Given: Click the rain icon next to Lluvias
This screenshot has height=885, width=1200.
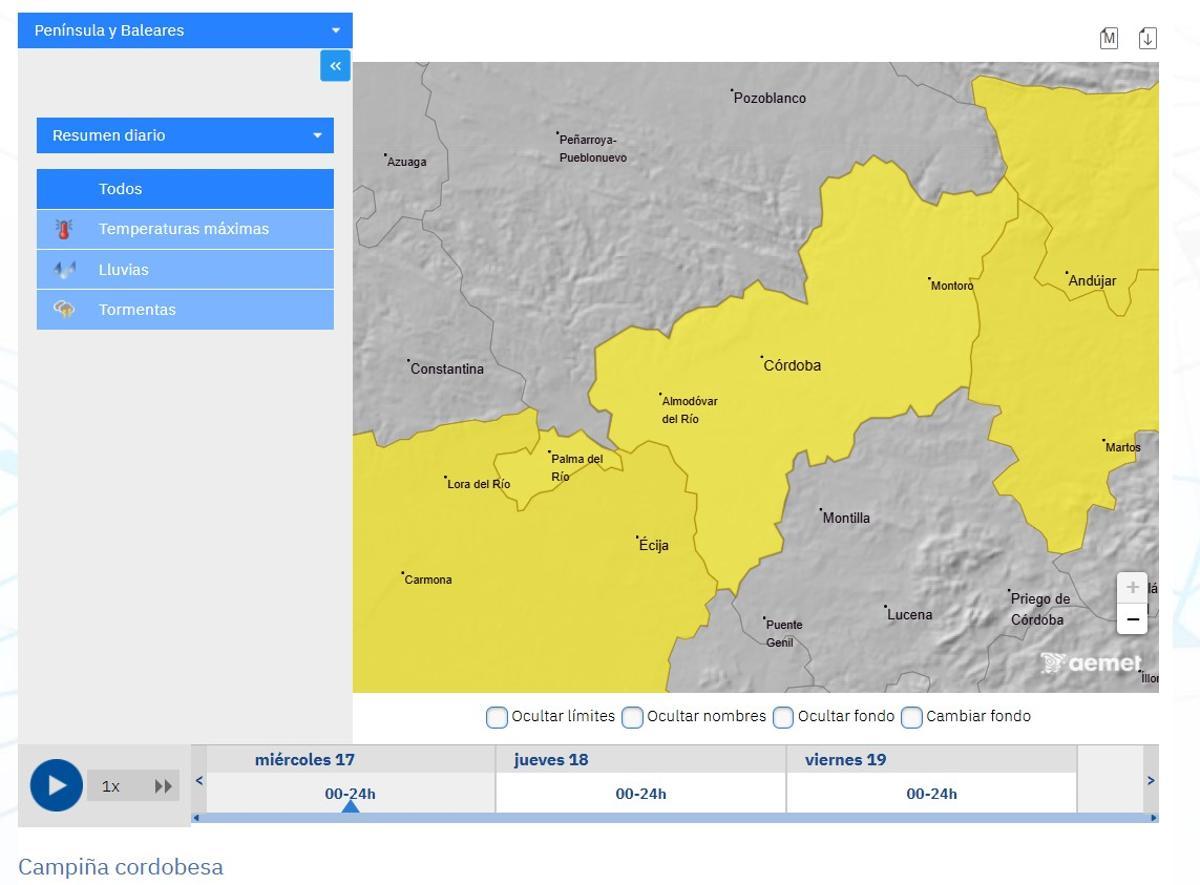Looking at the screenshot, I should (x=64, y=270).
